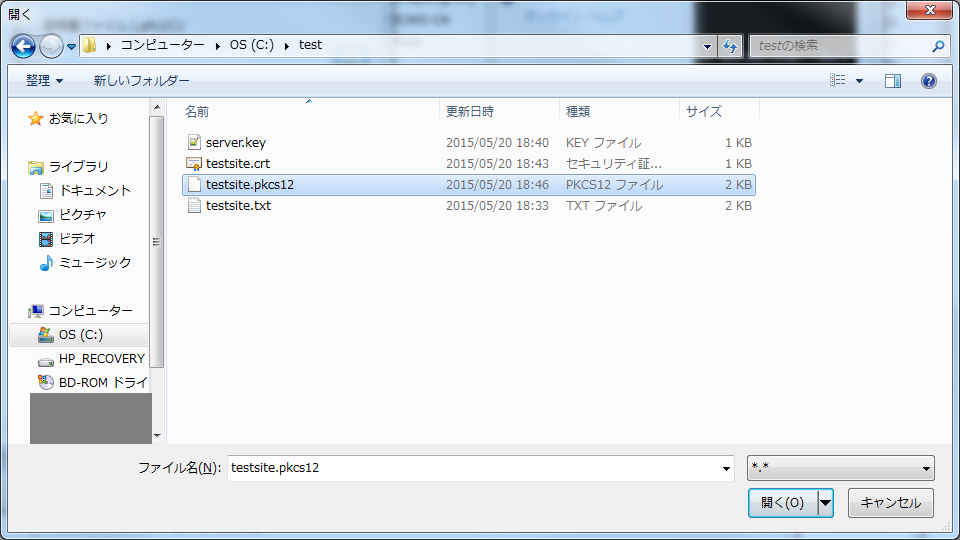
Task: Click the ライブラリ folder icon
Action: pos(36,167)
